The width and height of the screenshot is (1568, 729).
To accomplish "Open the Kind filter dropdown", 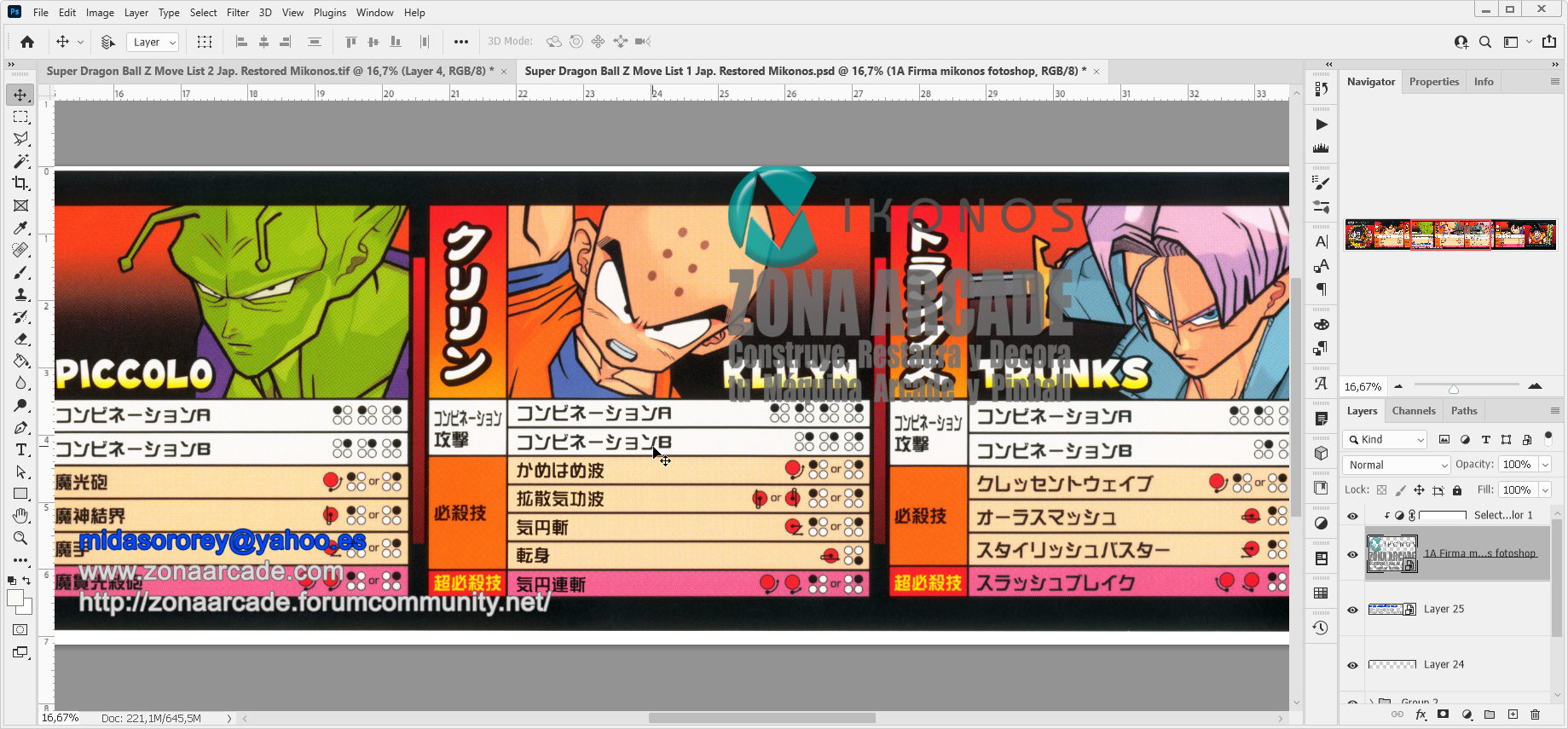I will [1385, 440].
